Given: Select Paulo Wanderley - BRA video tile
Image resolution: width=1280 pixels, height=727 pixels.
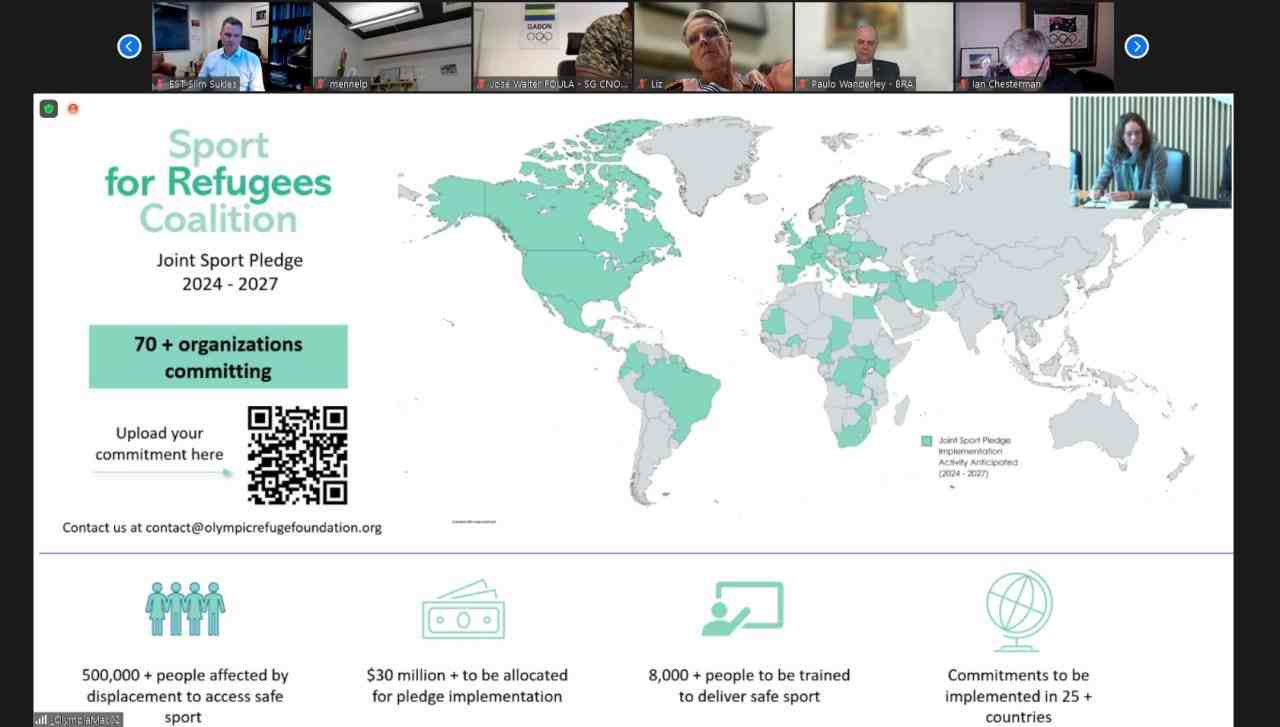Looking at the screenshot, I should [873, 46].
